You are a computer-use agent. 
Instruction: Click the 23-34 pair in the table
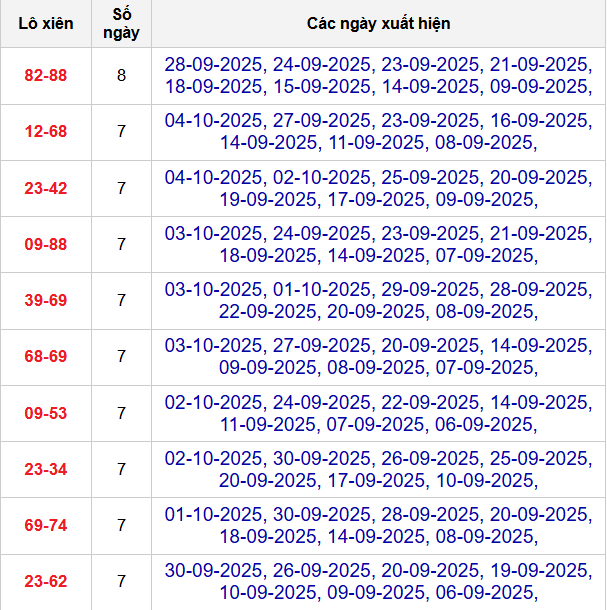[44, 469]
